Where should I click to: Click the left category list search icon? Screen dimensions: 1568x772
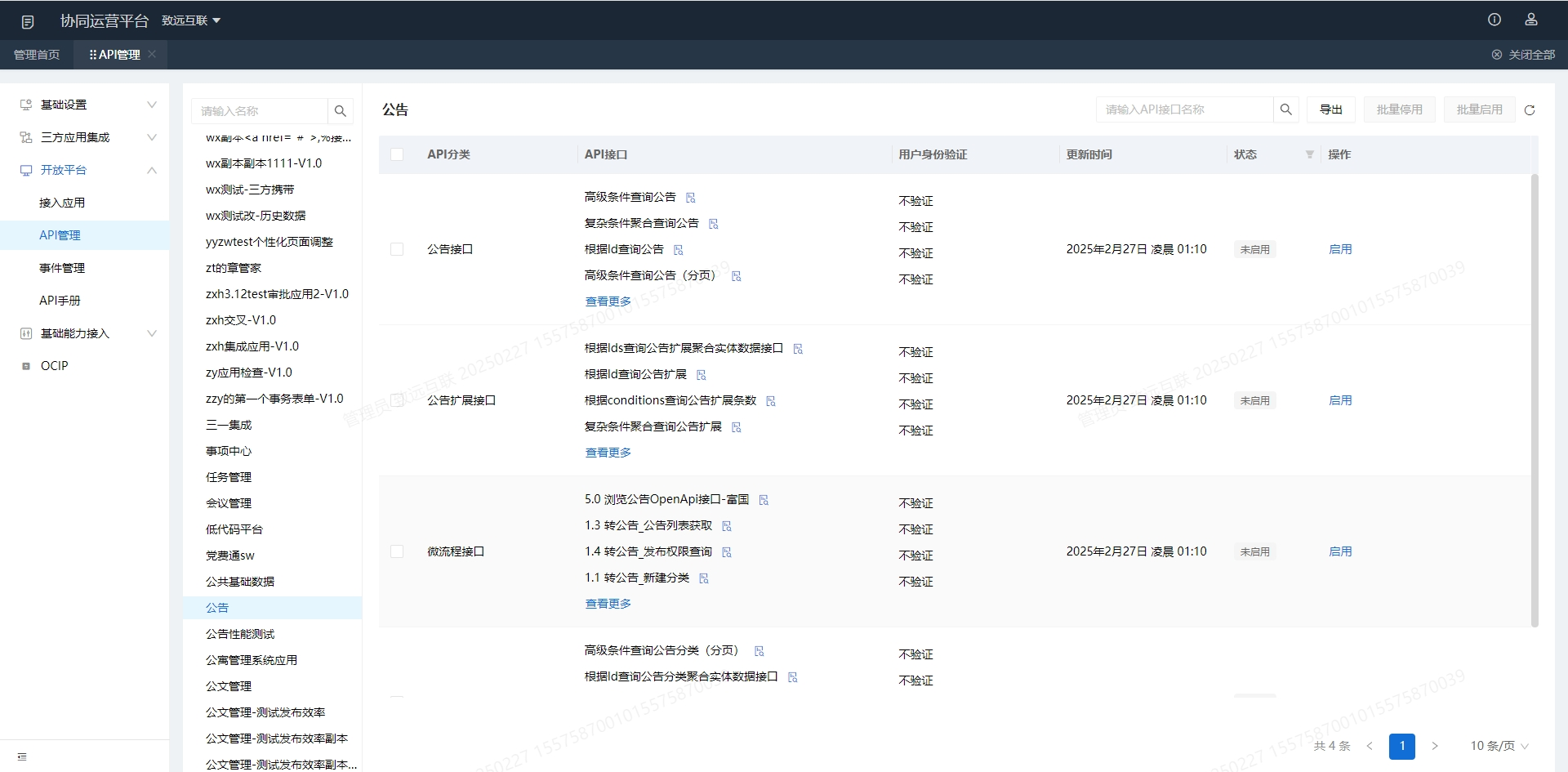(x=341, y=111)
